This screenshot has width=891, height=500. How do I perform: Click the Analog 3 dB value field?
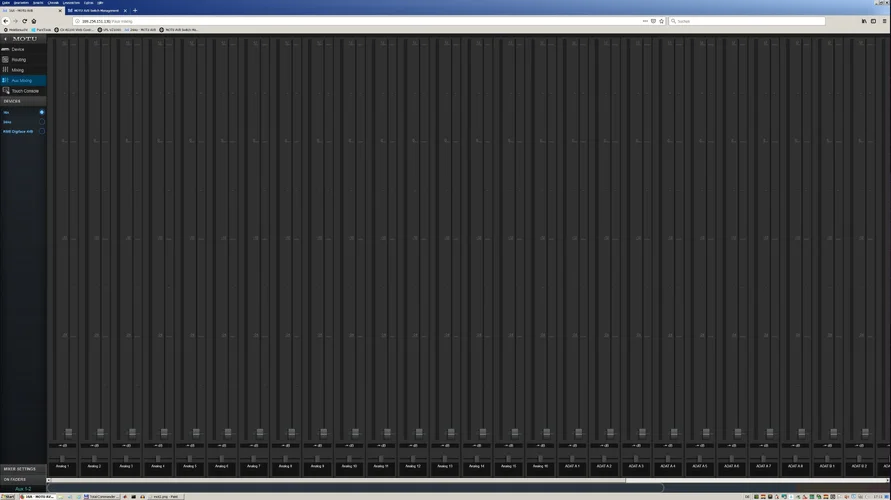pyautogui.click(x=126, y=445)
